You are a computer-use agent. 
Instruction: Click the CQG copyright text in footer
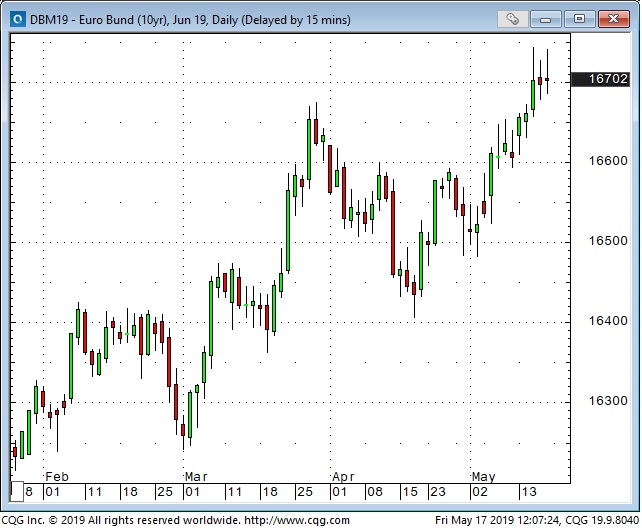pyautogui.click(x=175, y=520)
